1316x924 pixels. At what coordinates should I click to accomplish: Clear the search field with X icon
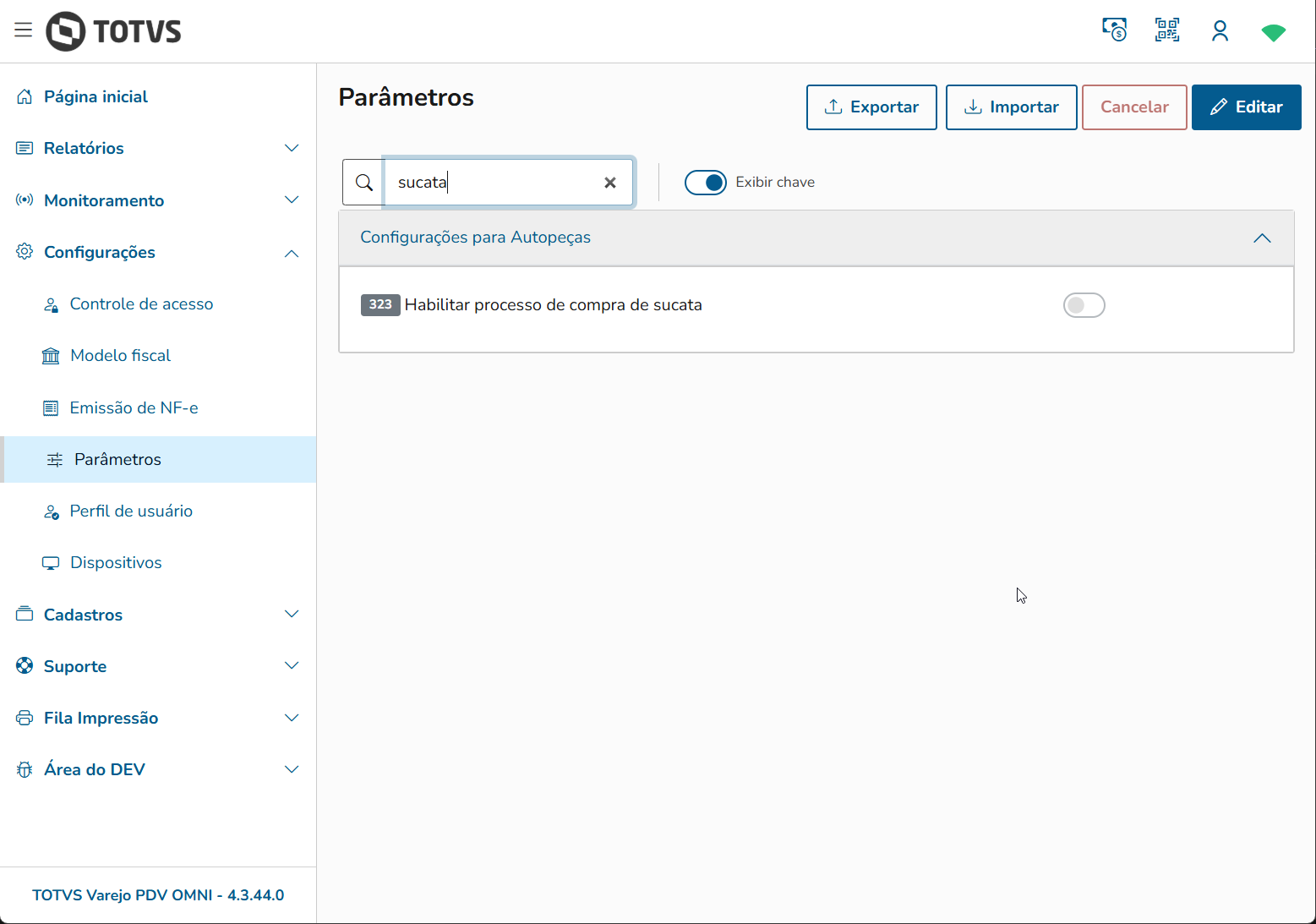click(x=610, y=183)
